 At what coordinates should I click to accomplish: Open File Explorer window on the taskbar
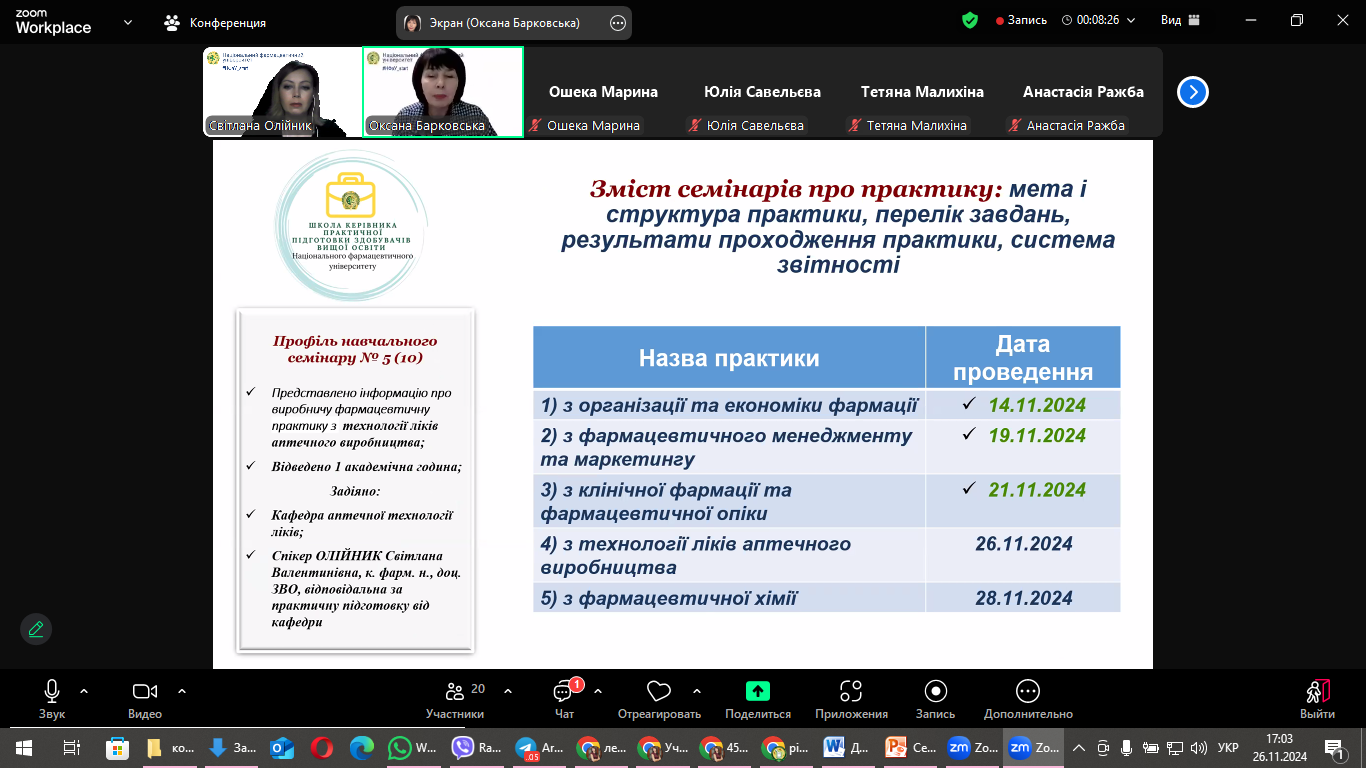[168, 747]
